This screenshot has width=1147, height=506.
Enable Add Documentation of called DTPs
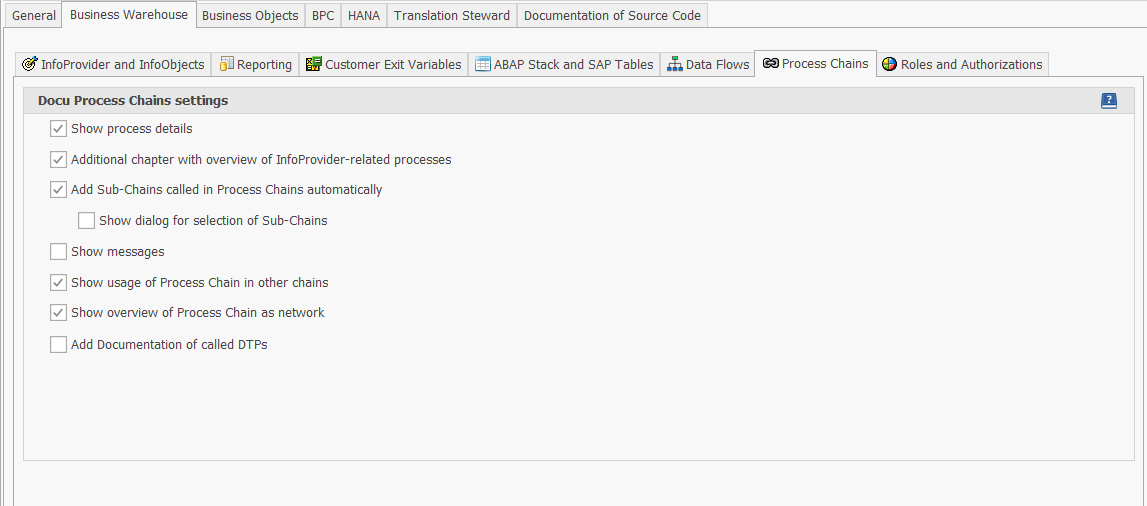click(x=58, y=345)
